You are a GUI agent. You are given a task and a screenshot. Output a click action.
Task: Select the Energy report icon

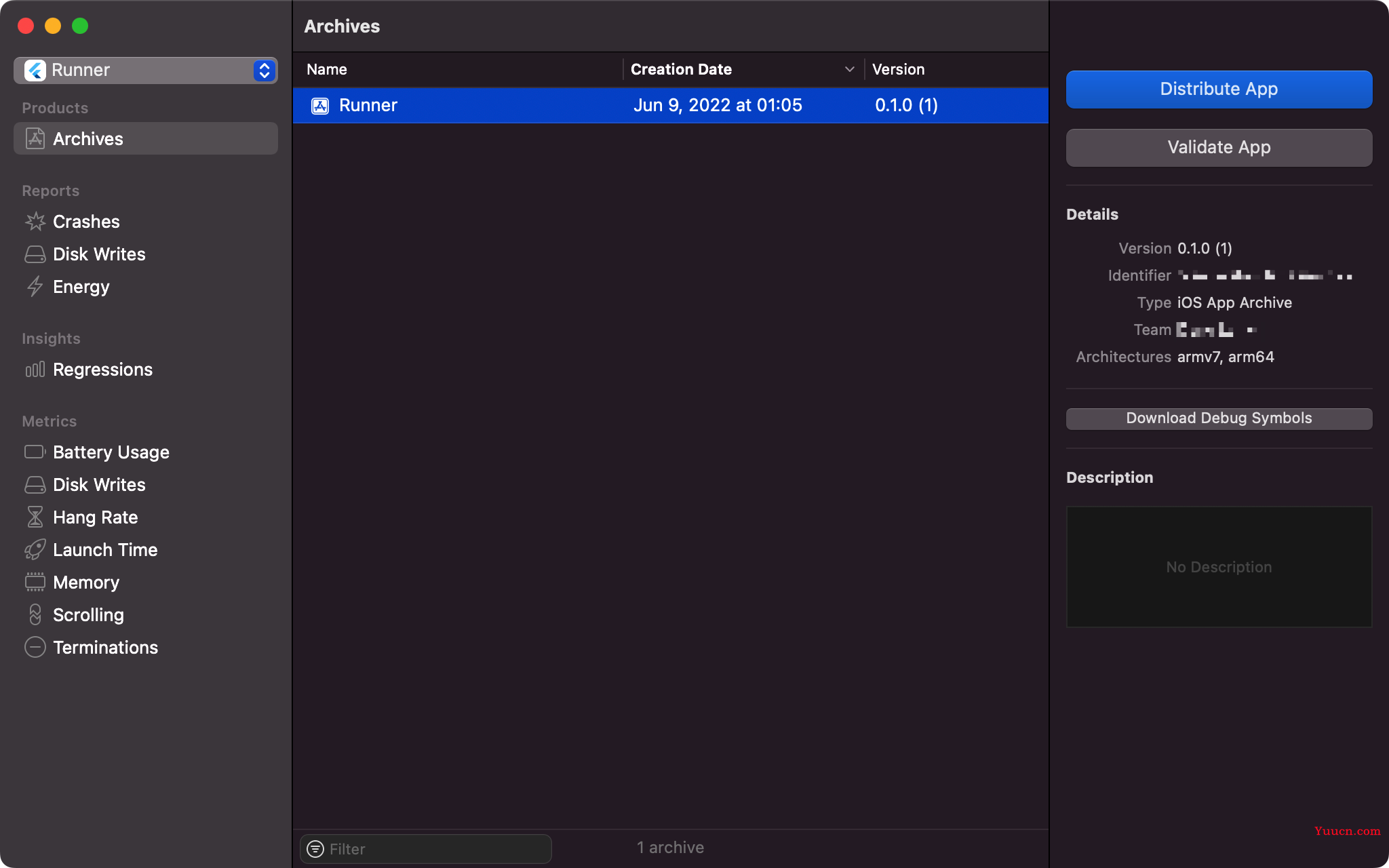tap(34, 287)
